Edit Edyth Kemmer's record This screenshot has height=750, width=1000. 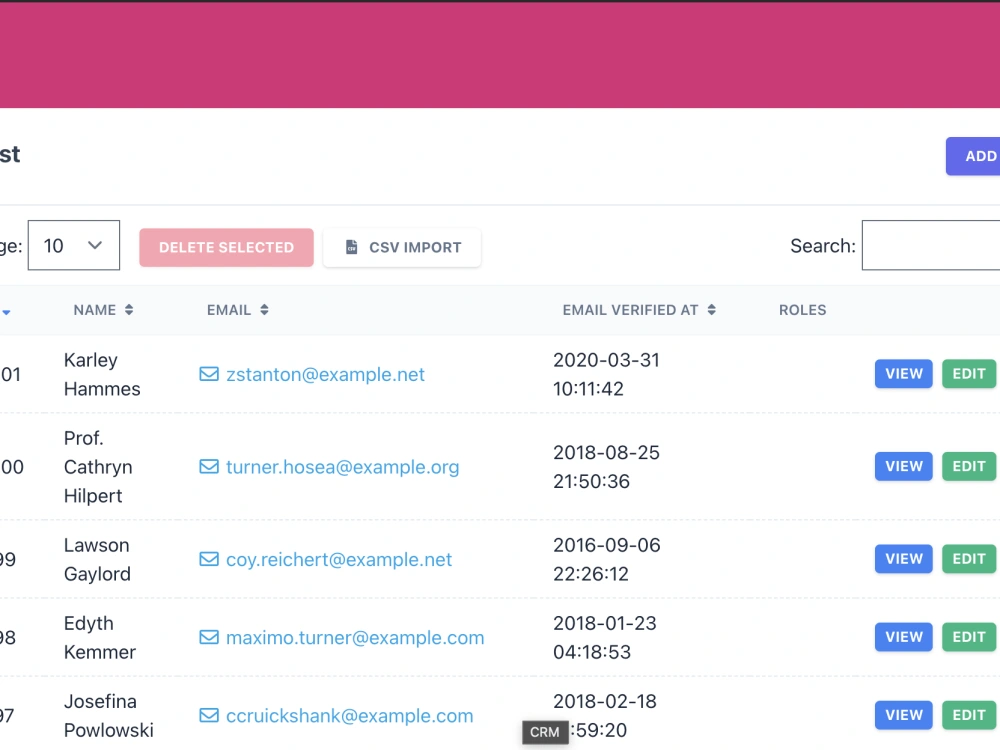pyautogui.click(x=968, y=637)
